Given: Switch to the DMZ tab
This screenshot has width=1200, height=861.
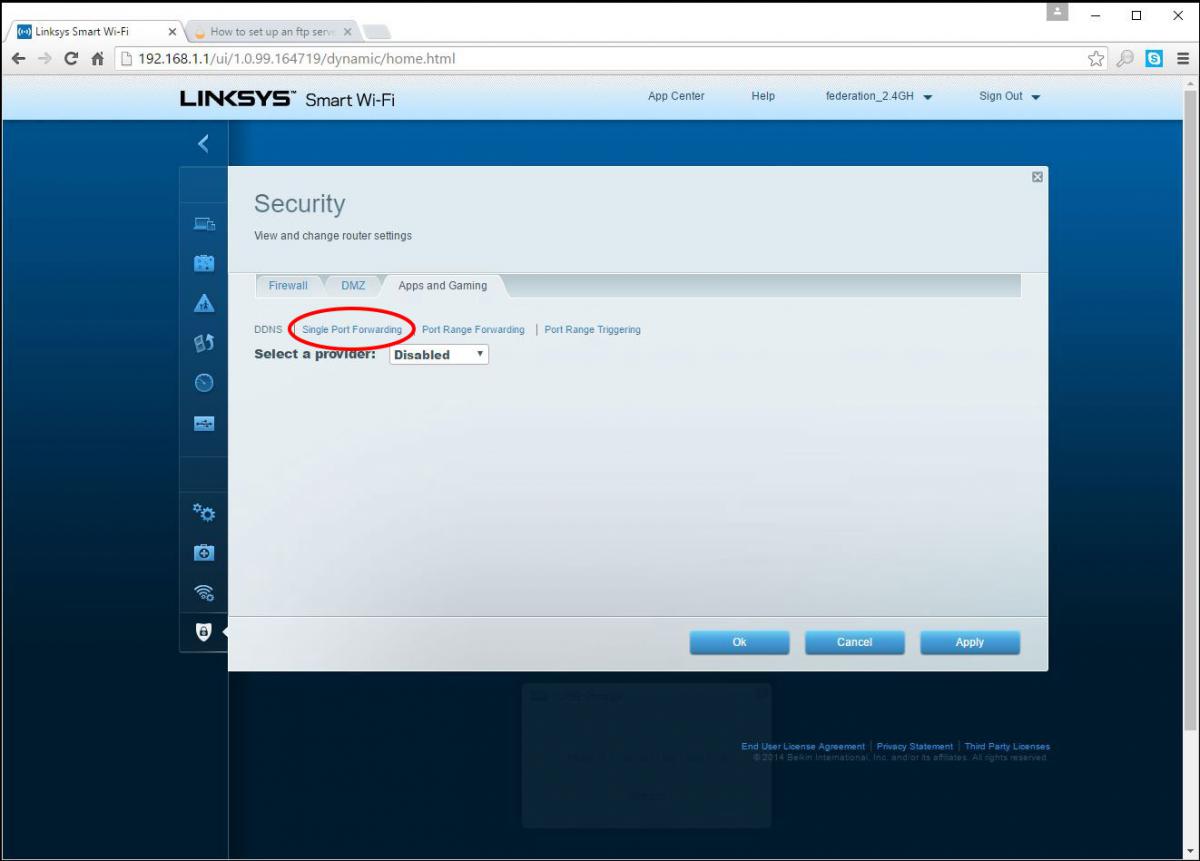Looking at the screenshot, I should (x=353, y=286).
